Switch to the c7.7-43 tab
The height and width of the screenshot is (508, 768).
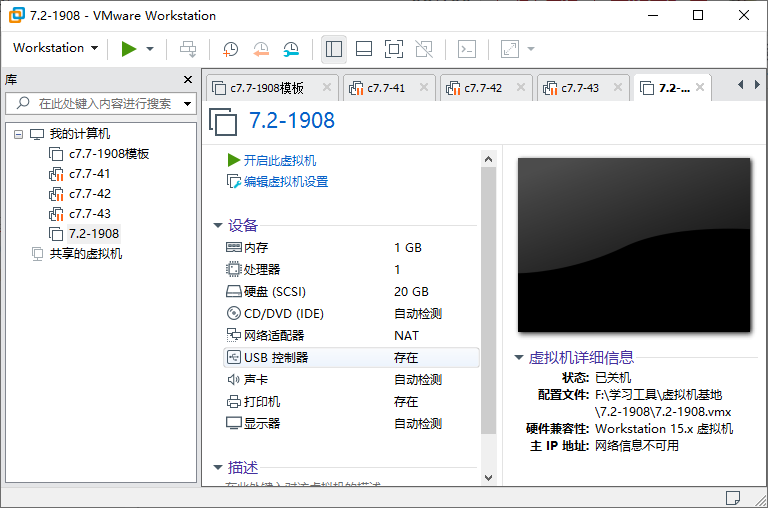click(579, 88)
